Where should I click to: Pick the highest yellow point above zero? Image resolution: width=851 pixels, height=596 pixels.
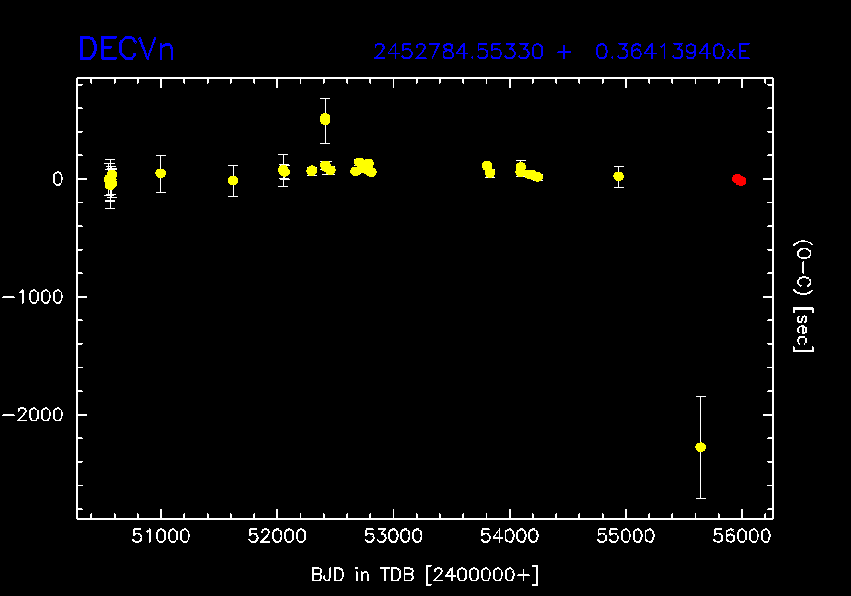(325, 119)
